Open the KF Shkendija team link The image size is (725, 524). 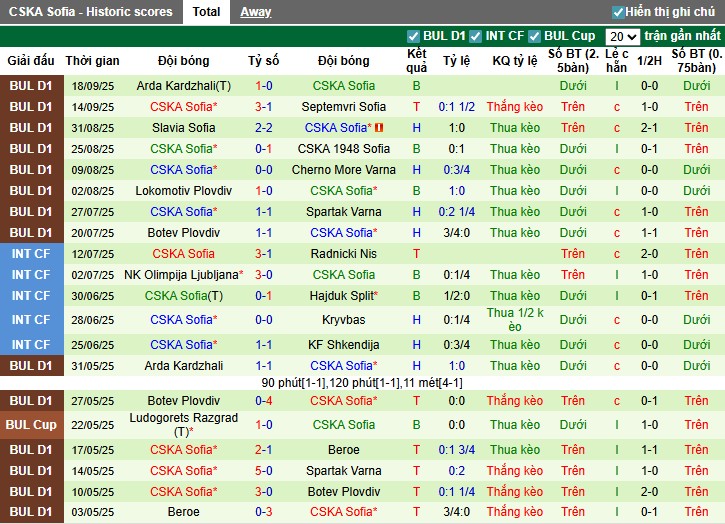(343, 345)
